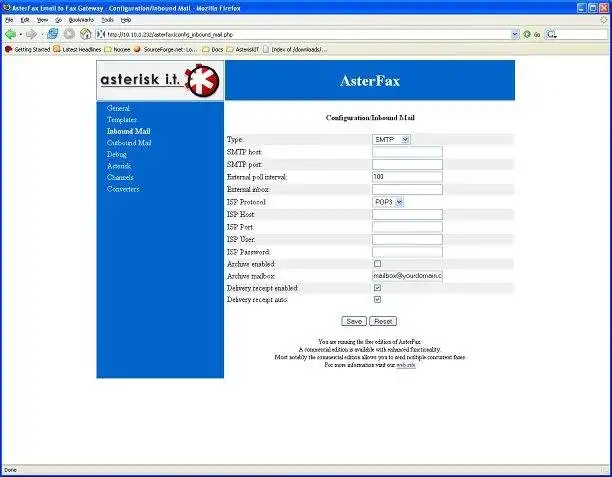This screenshot has width=612, height=477.
Task: Open the View menu
Action: coord(42,20)
